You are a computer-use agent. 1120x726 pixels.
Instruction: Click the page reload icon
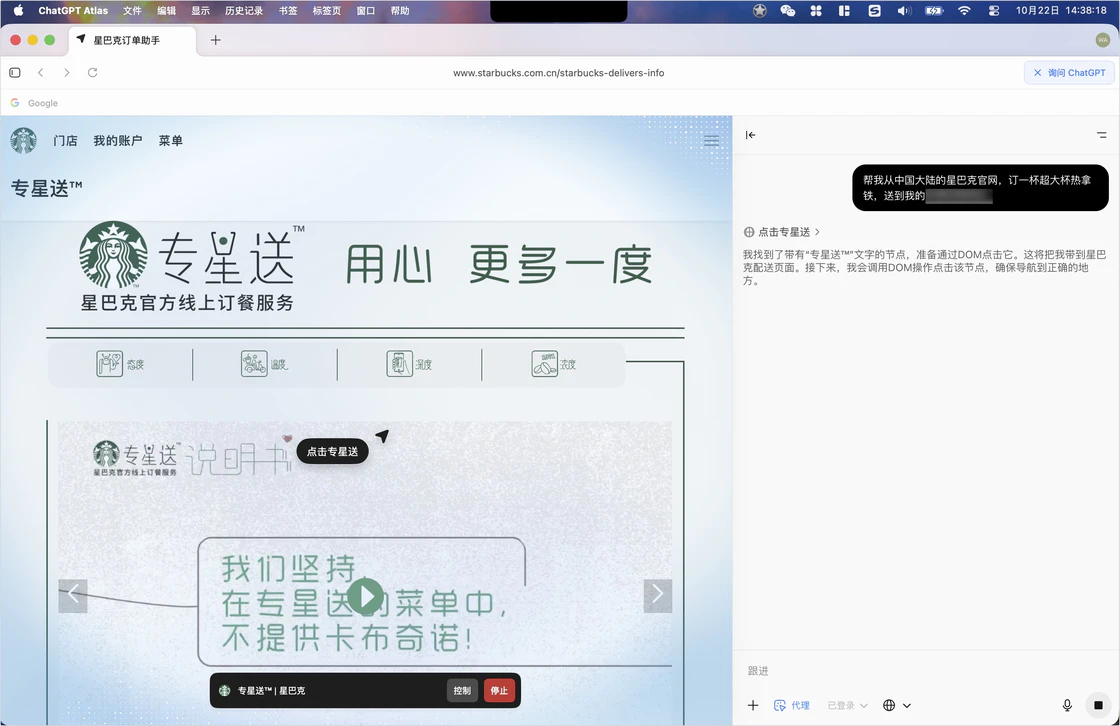tap(92, 72)
